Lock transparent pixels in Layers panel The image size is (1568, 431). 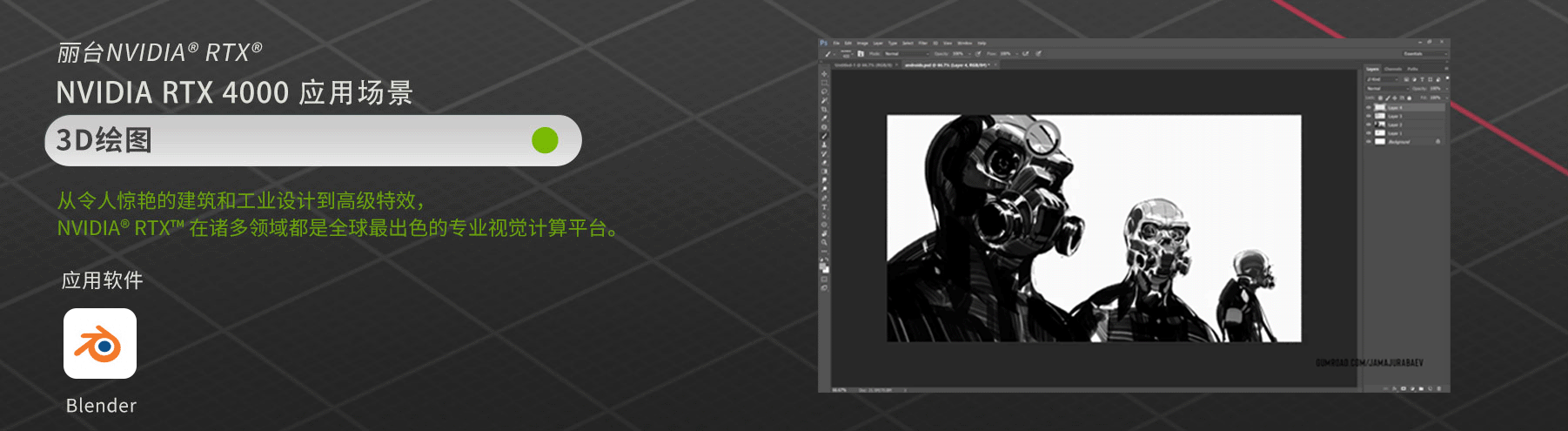[x=1380, y=98]
